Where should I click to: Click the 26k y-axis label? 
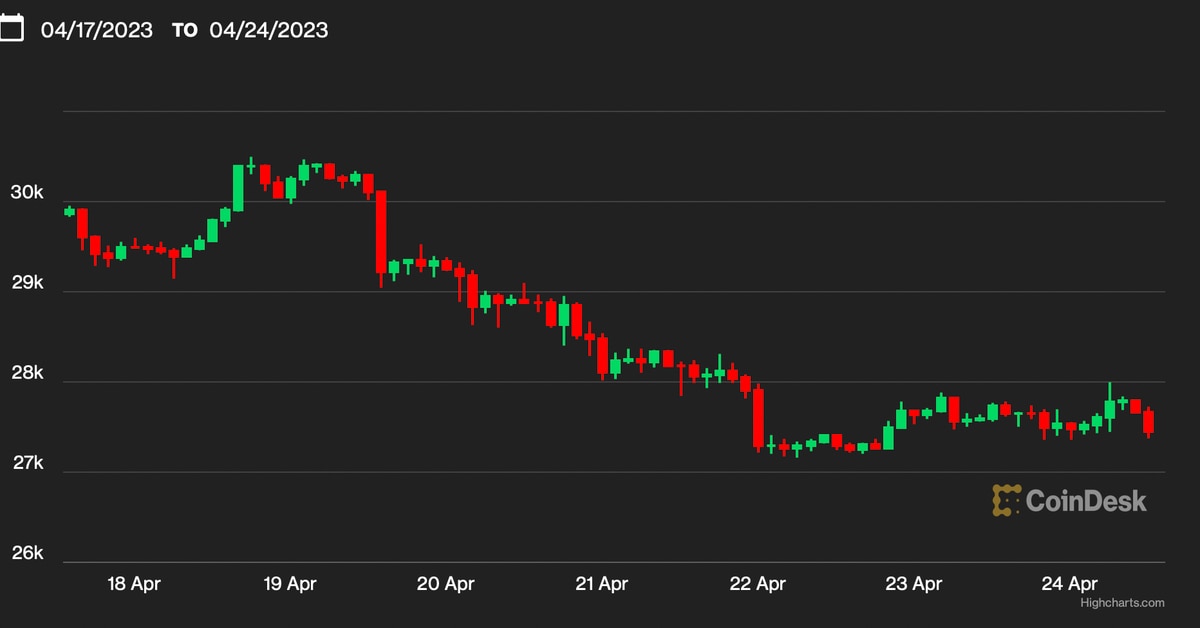[27, 553]
